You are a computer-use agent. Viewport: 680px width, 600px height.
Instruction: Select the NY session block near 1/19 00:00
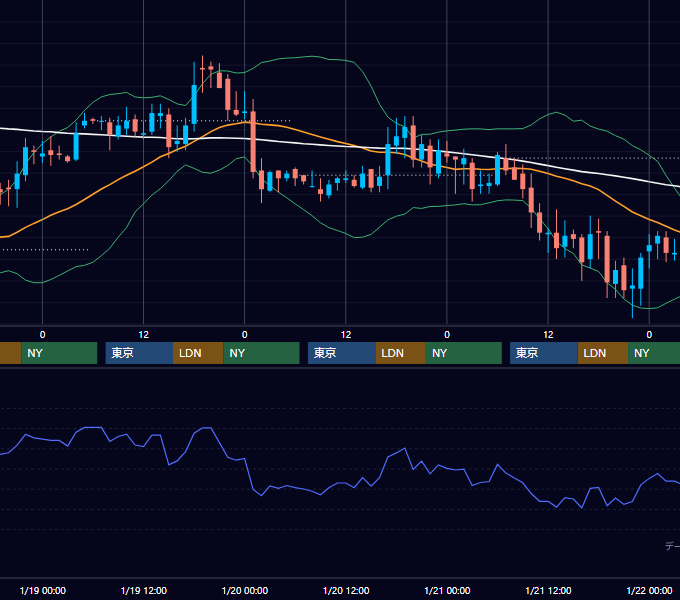pos(59,353)
